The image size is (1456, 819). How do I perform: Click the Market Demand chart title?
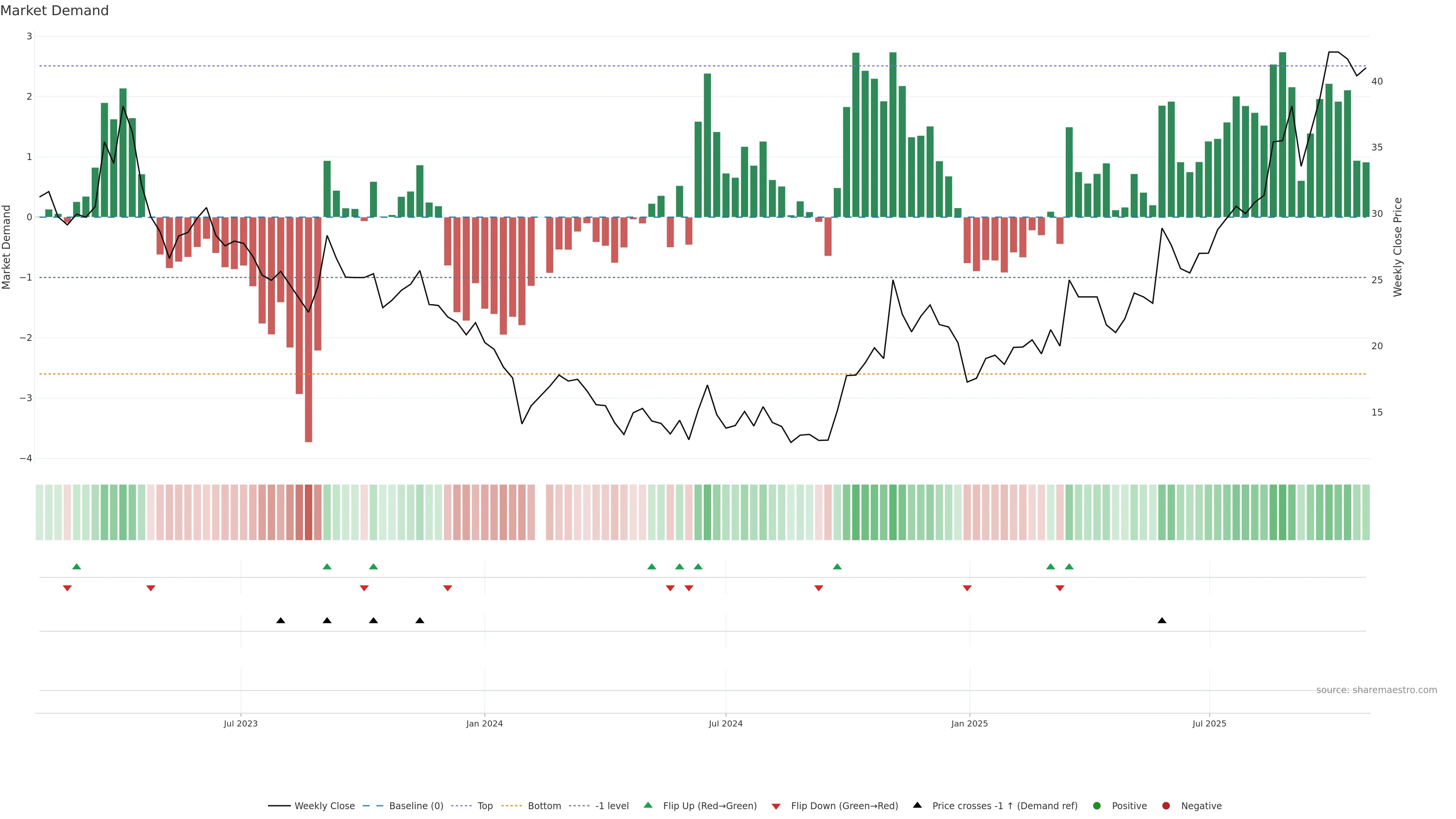coord(54,11)
